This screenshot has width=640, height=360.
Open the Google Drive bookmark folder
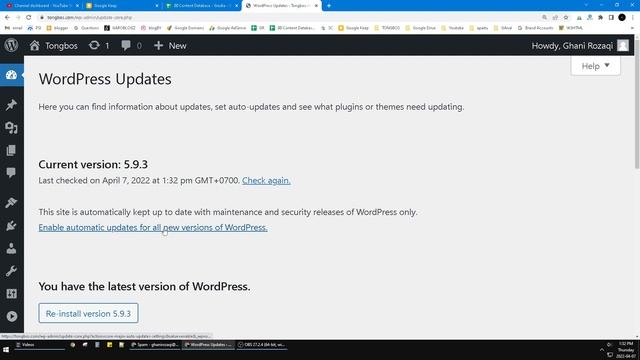(x=420, y=28)
